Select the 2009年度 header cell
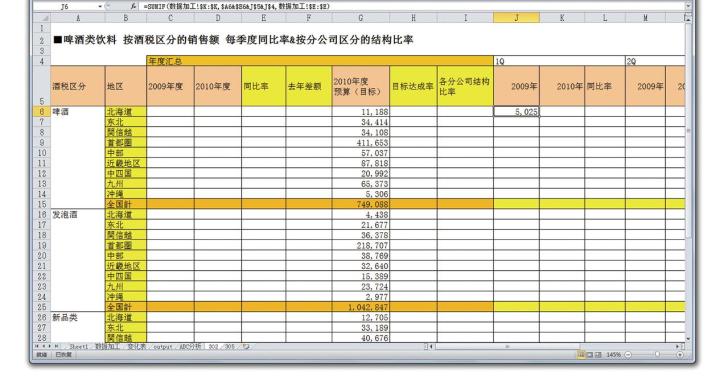This screenshot has width=720, height=381. point(170,86)
